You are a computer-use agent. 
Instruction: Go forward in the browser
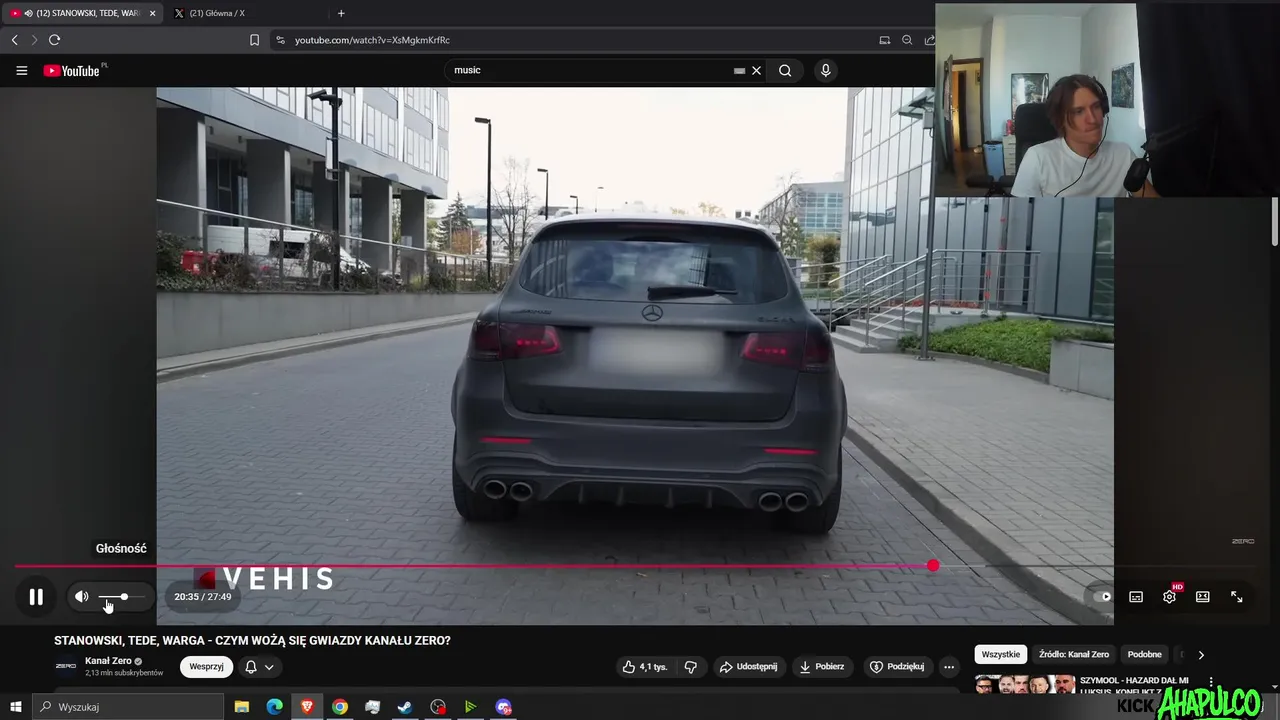[33, 40]
